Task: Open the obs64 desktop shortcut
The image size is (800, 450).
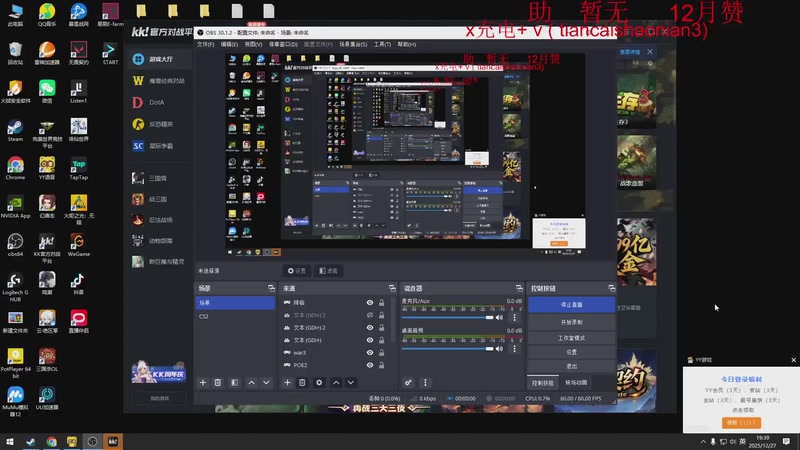Action: (15, 245)
